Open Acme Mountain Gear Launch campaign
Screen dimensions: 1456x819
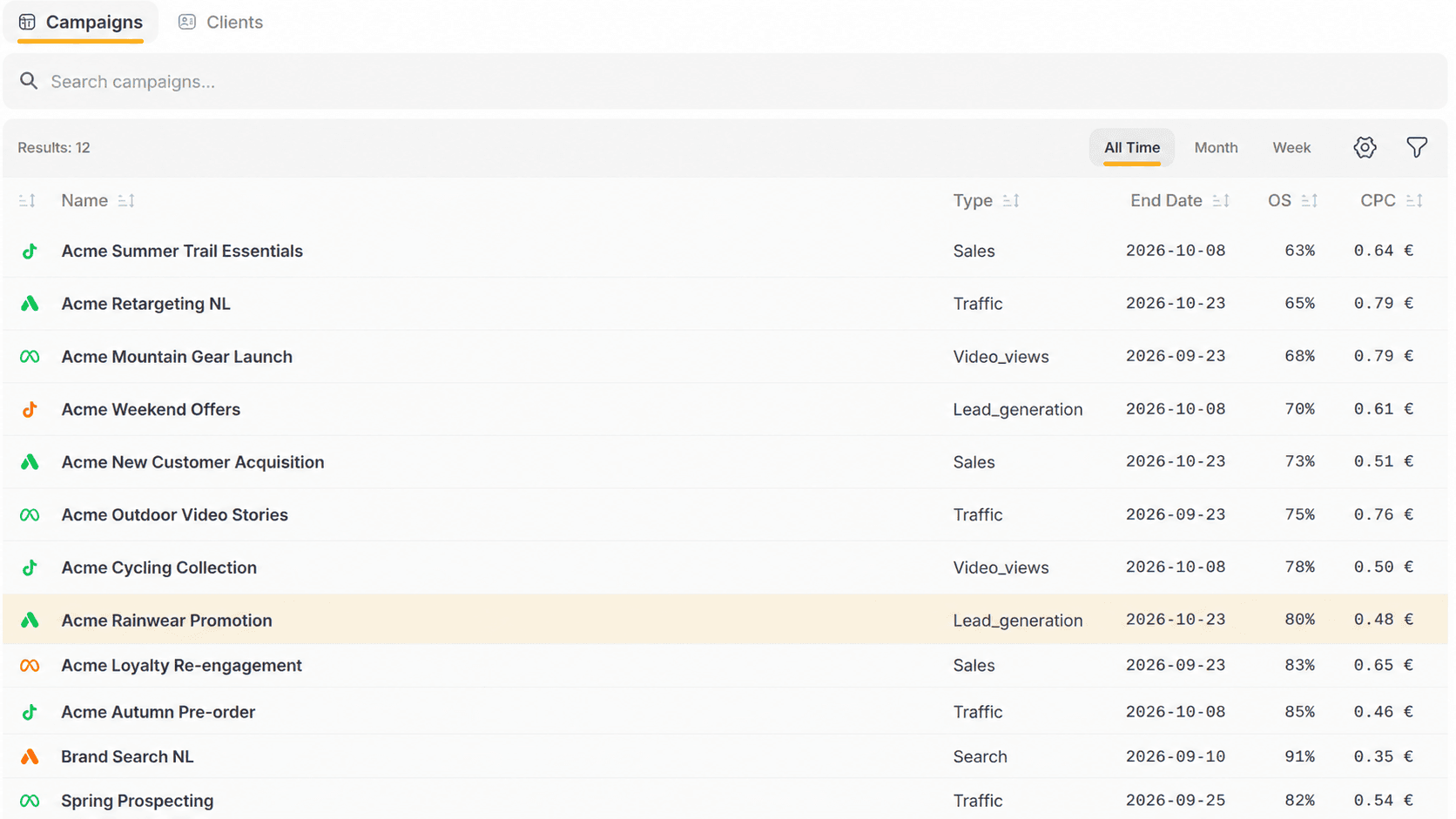point(177,357)
